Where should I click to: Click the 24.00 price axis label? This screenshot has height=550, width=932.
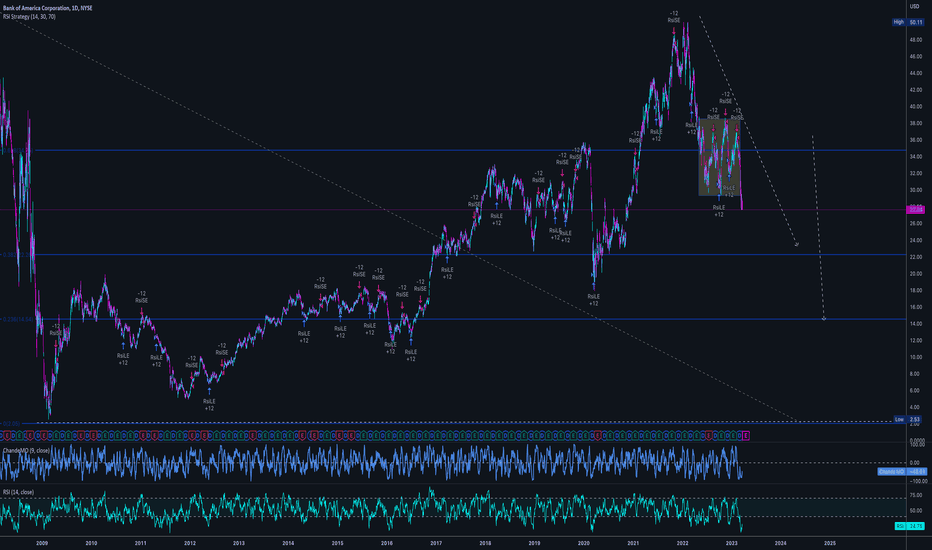point(915,240)
